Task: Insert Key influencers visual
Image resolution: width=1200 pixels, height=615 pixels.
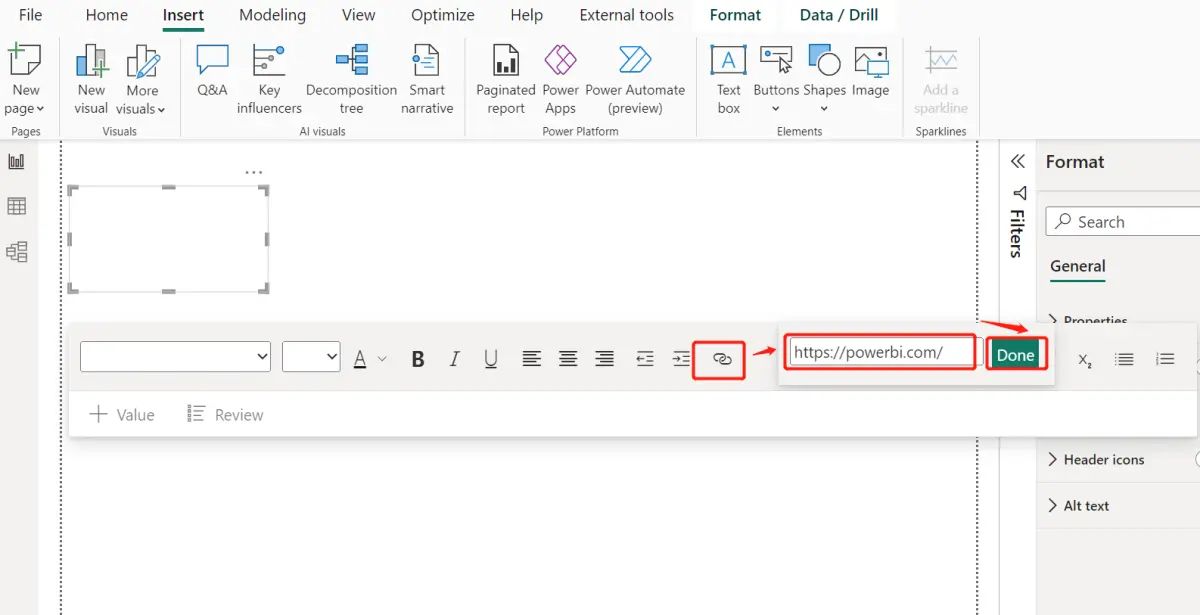Action: click(x=269, y=80)
